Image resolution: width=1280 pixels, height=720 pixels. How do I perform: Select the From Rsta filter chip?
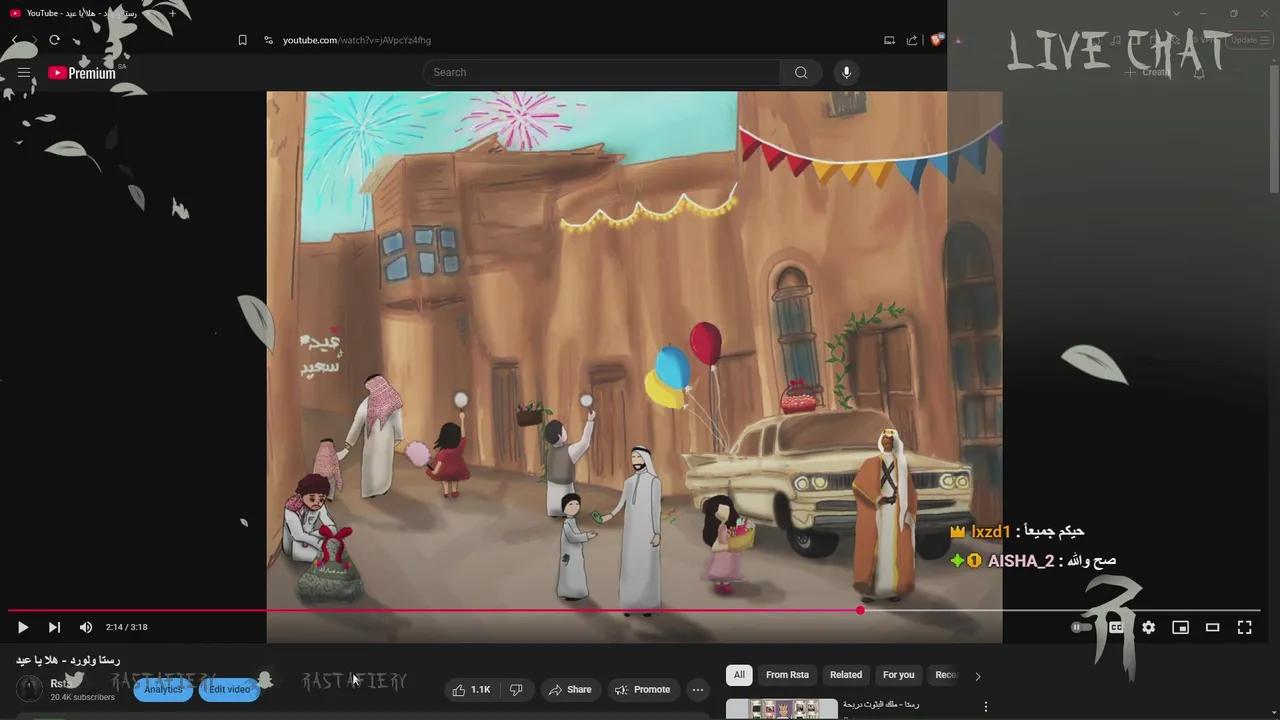pos(787,675)
